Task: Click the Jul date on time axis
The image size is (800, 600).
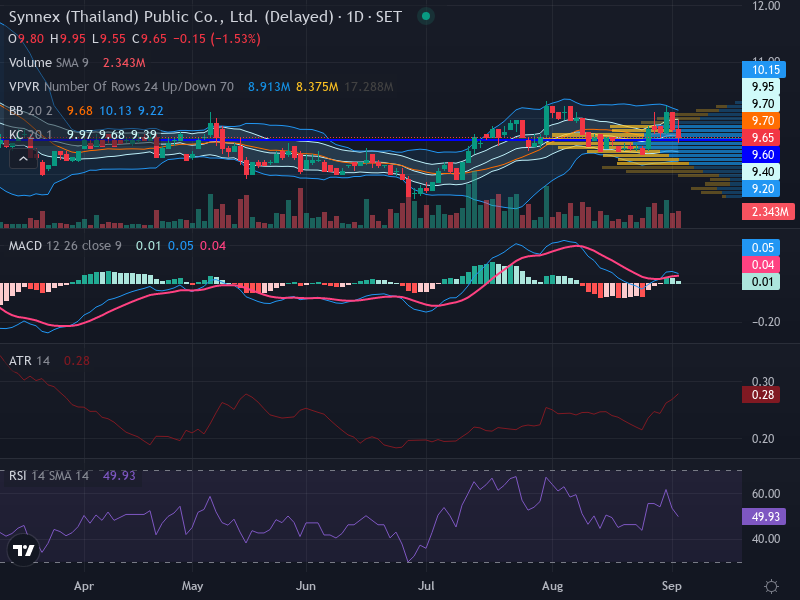Action: [x=426, y=586]
